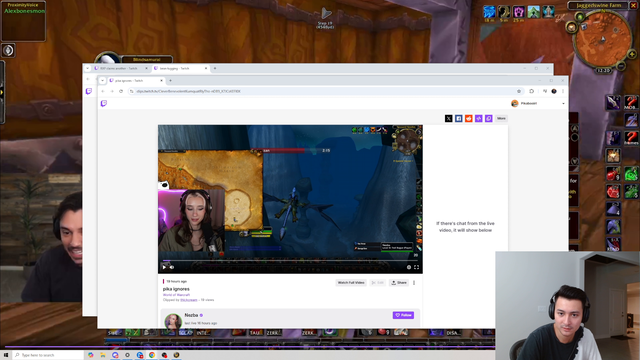640x360 pixels.
Task: Seek along the clip progress bar
Action: click(x=290, y=260)
